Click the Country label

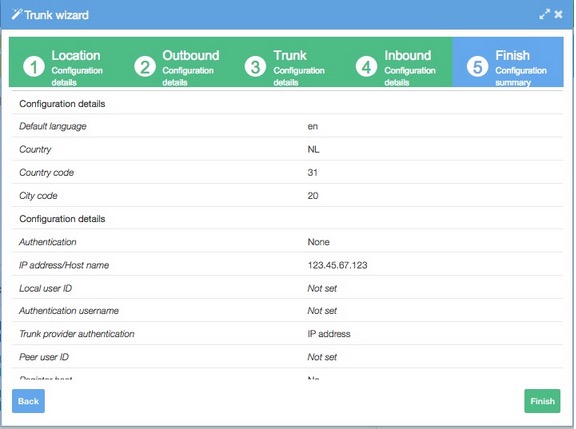tap(35, 149)
